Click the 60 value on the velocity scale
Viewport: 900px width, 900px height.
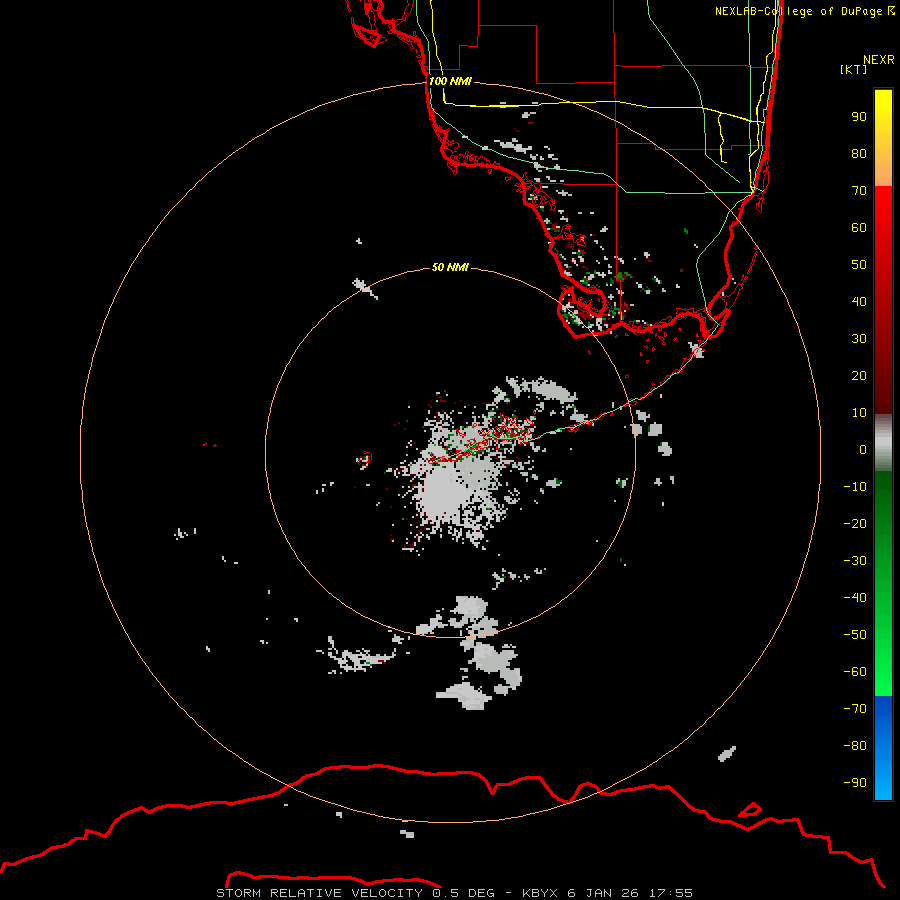point(859,228)
